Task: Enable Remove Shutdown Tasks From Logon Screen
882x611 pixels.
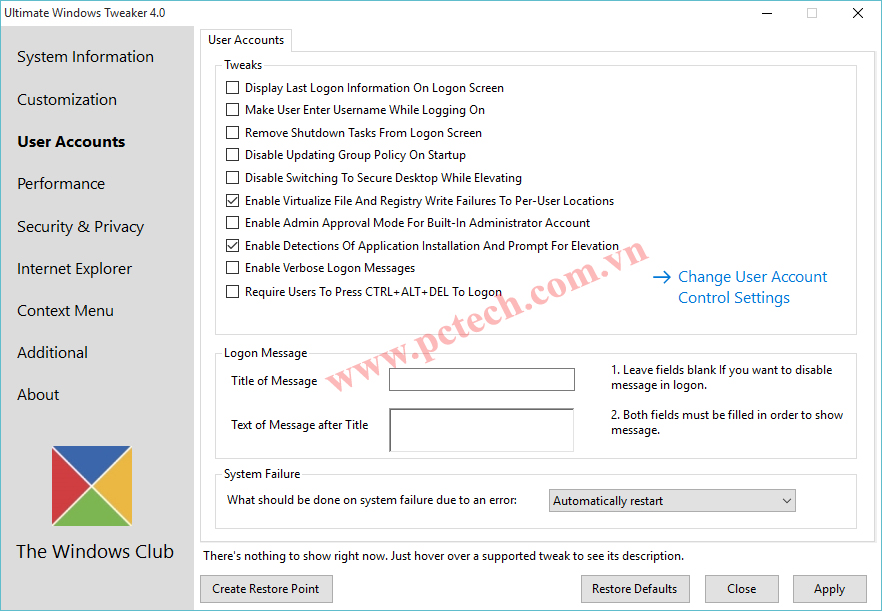Action: pos(232,132)
